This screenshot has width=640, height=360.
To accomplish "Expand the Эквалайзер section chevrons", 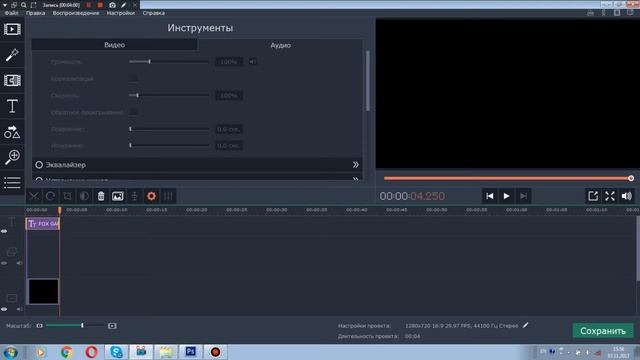I will tap(356, 165).
